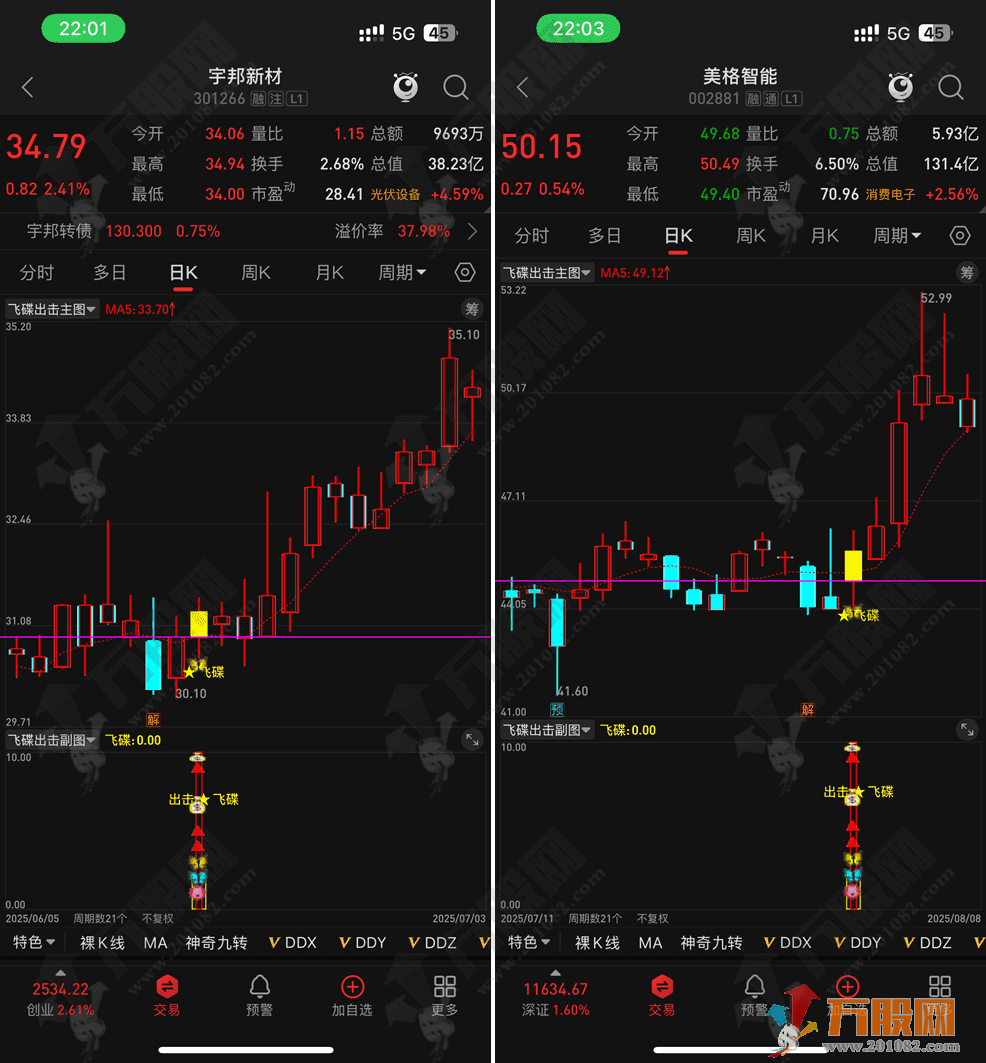This screenshot has width=986, height=1063.
Task: Tap the 预警 alert bell on 美格智能 screen
Action: tap(754, 995)
